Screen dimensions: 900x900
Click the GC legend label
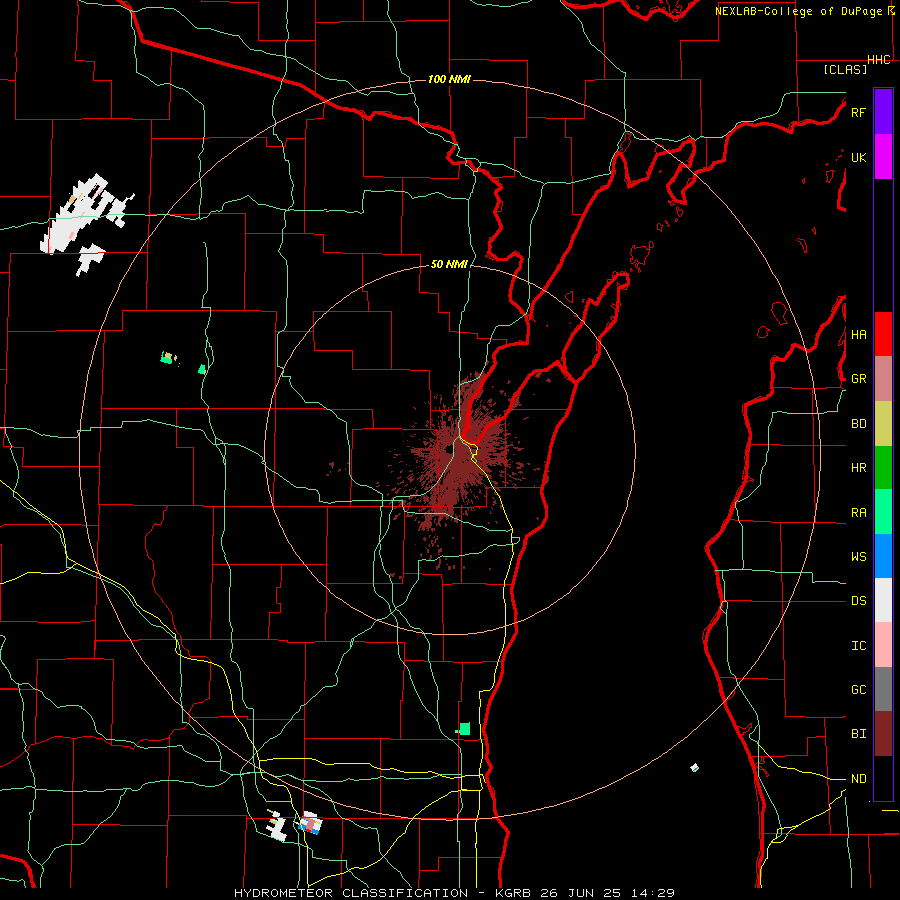[x=858, y=690]
